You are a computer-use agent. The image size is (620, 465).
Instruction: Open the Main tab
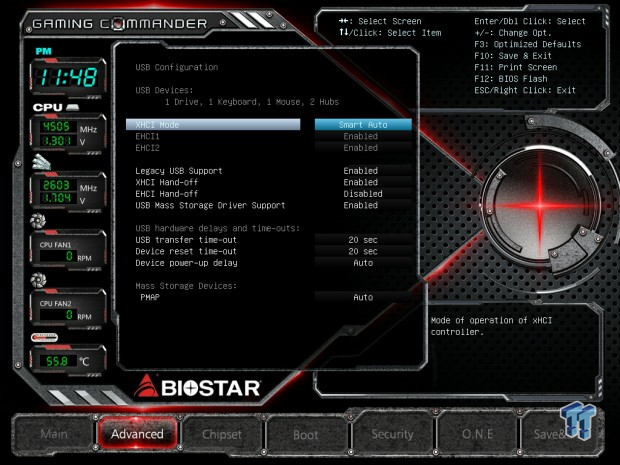54,434
